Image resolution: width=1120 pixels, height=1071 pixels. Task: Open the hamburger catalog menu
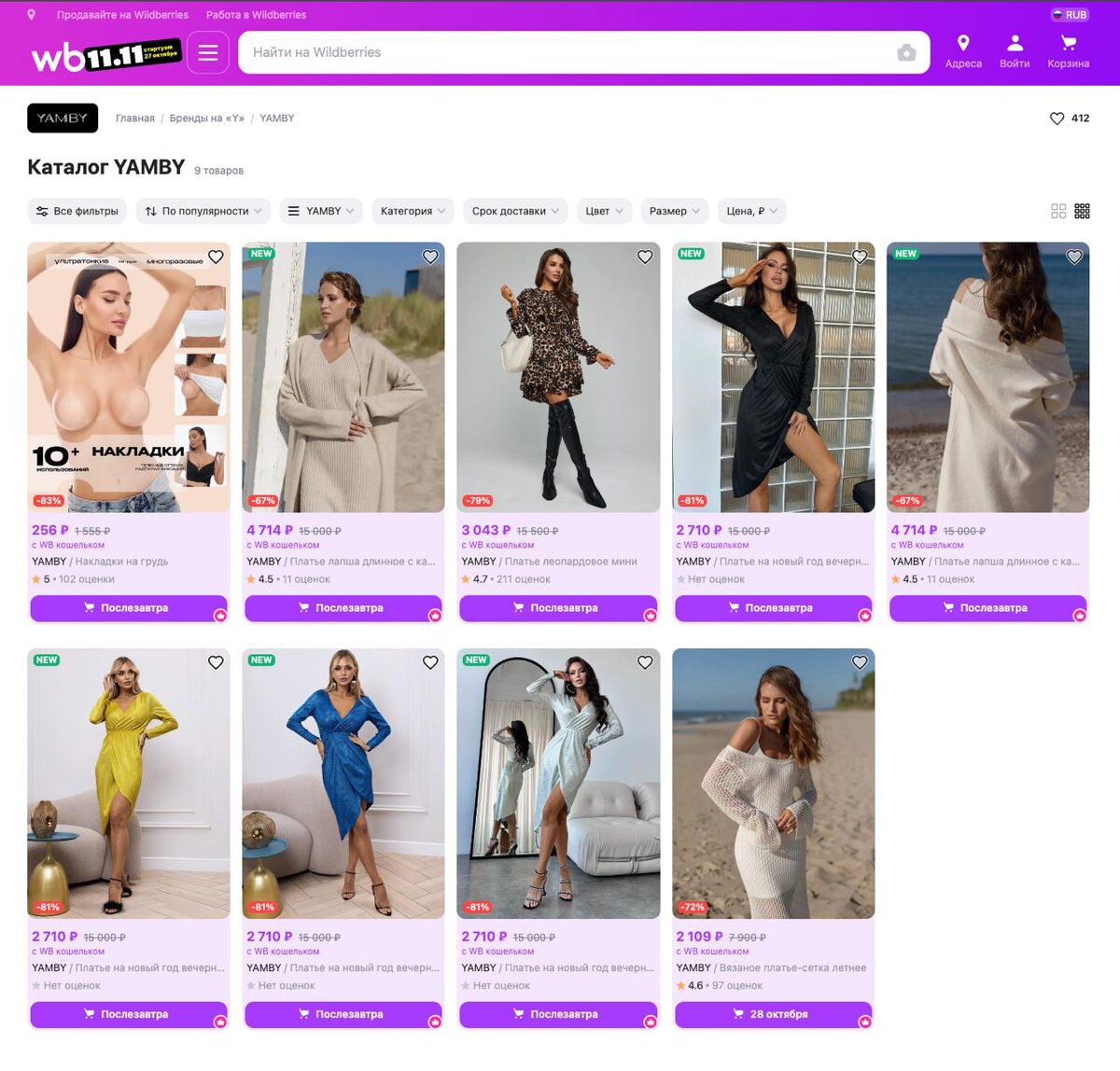pos(208,52)
